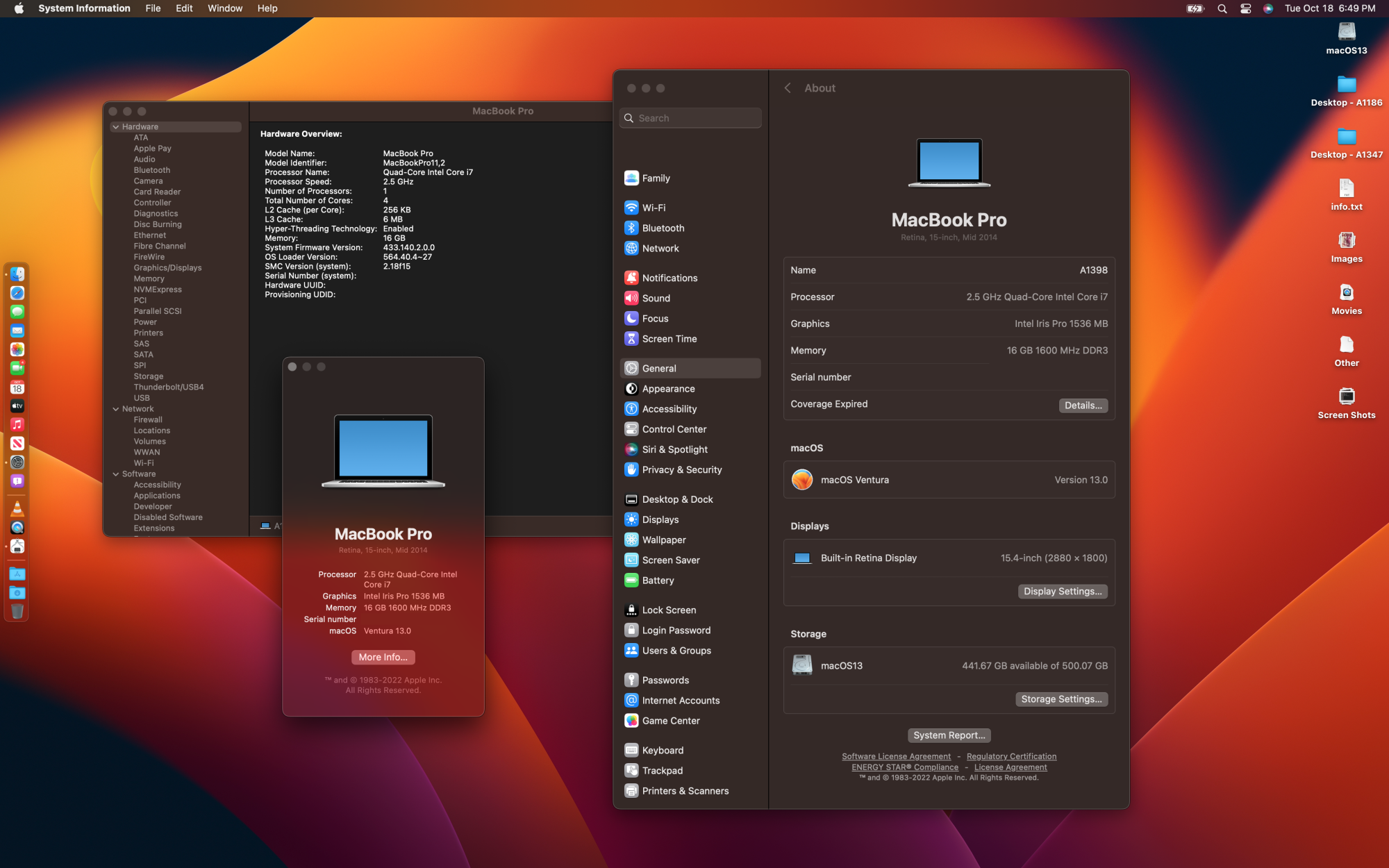Select Bluetooth in the settings sidebar
The image size is (1389, 868).
[663, 228]
